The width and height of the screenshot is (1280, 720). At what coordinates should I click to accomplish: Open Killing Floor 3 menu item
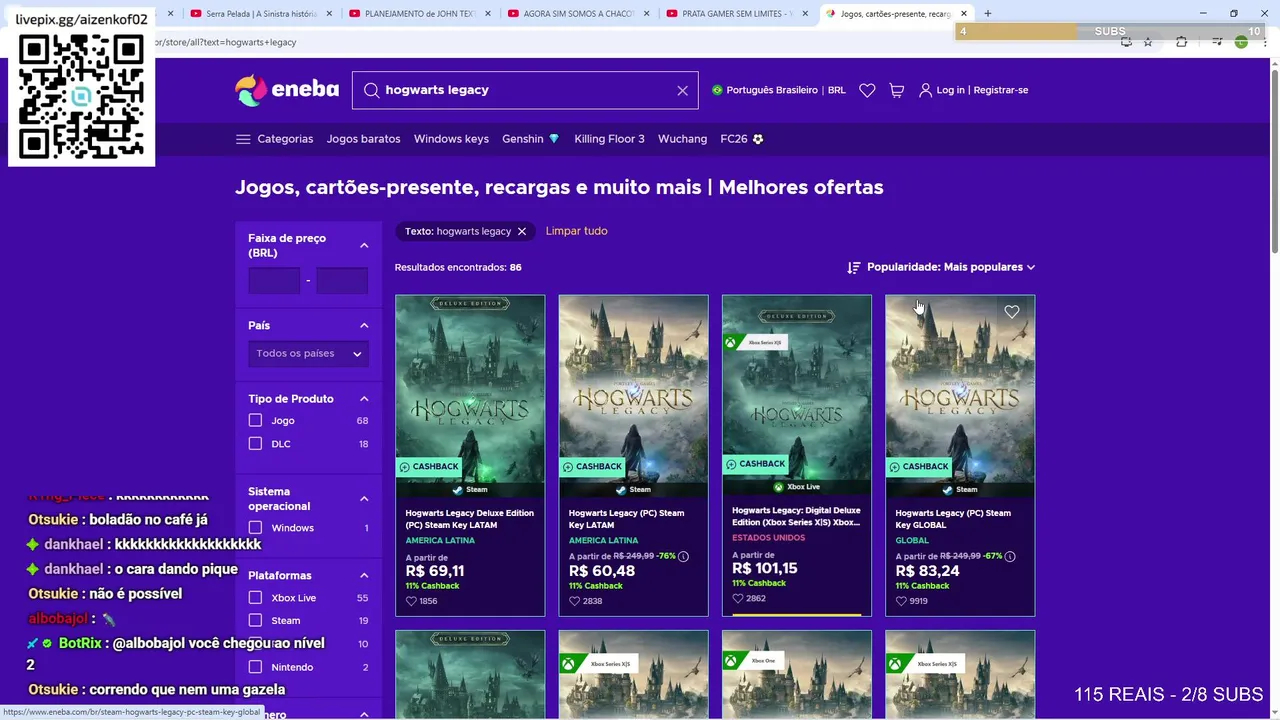(609, 139)
